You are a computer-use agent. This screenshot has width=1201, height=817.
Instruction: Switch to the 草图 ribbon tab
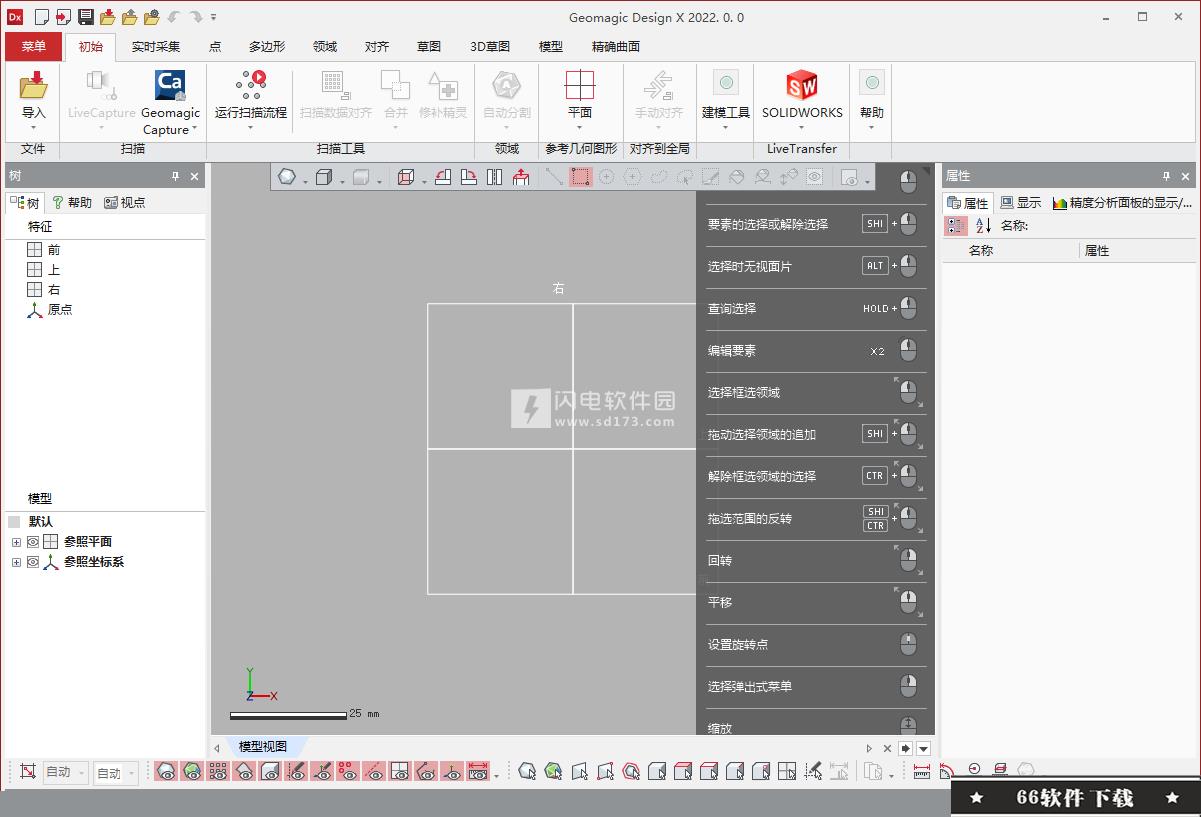click(x=429, y=46)
